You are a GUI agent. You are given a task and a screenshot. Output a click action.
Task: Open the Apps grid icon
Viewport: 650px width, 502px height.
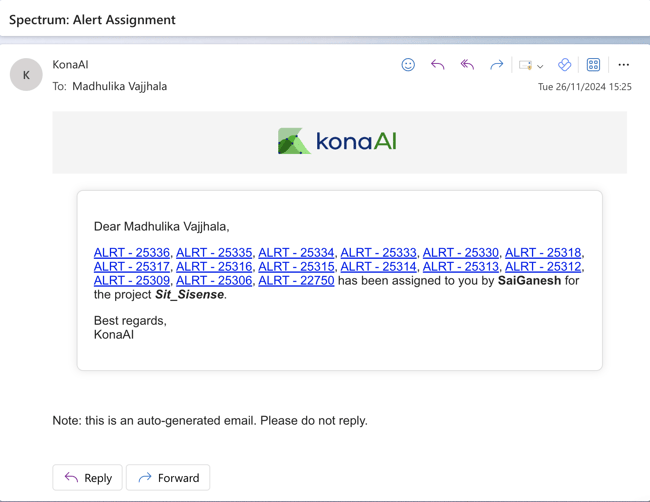[593, 65]
